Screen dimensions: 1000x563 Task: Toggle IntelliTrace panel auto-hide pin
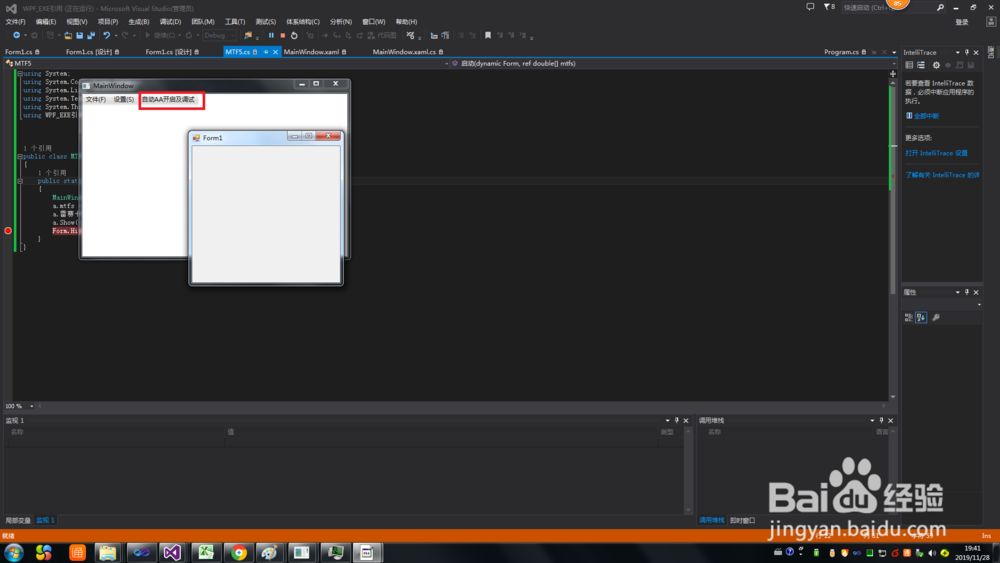pyautogui.click(x=967, y=52)
